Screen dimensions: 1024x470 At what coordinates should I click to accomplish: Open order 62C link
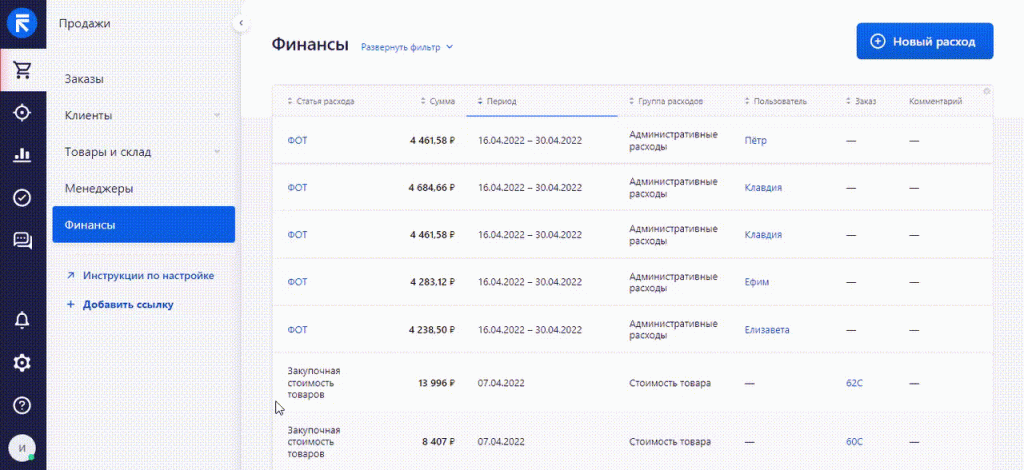pos(854,383)
